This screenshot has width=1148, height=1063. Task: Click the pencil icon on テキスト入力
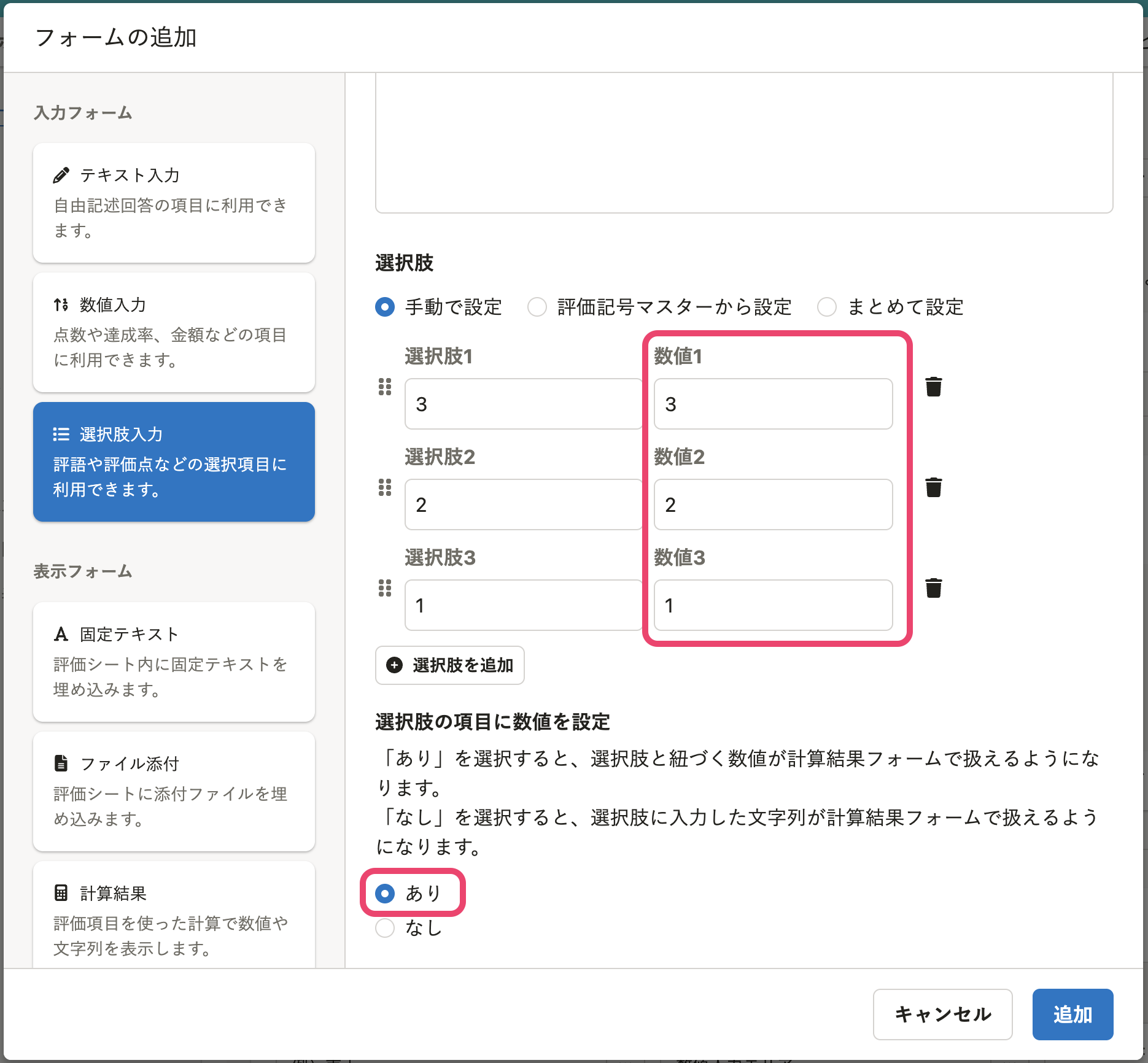[61, 176]
